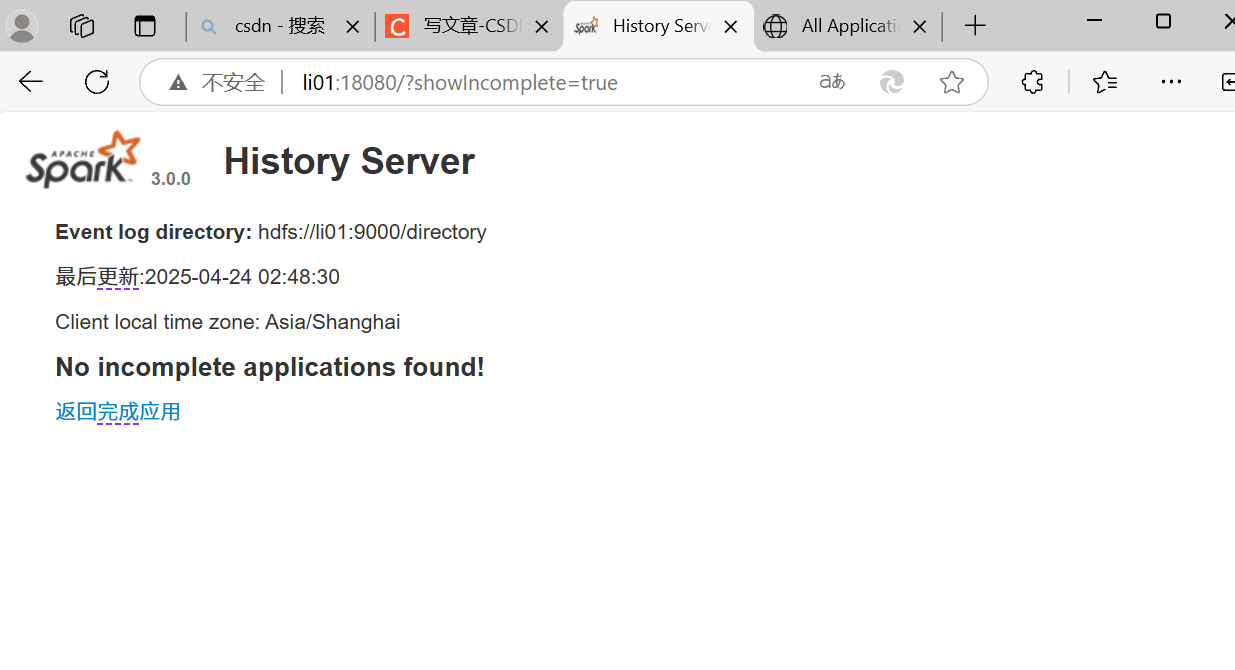Open the 返回完成应用 link
The image size is (1235, 670).
click(118, 412)
